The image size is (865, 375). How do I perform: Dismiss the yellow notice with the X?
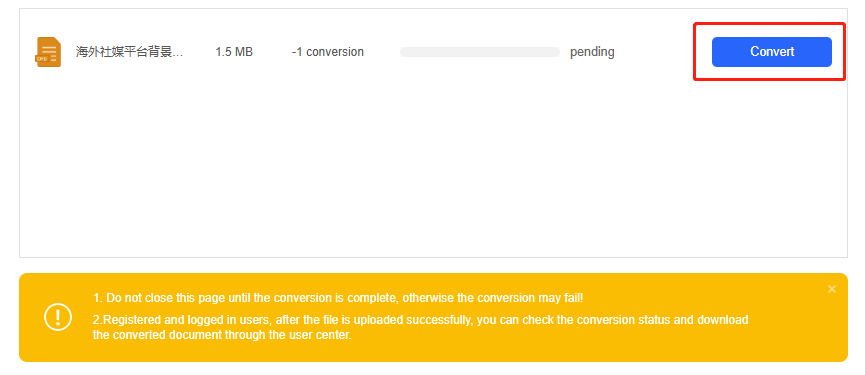(x=832, y=289)
